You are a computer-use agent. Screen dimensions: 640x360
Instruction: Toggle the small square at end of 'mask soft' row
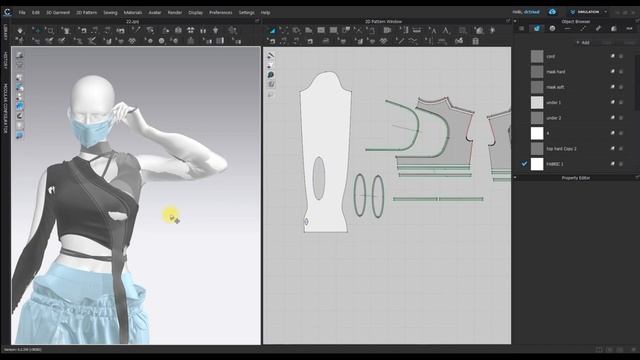click(621, 87)
